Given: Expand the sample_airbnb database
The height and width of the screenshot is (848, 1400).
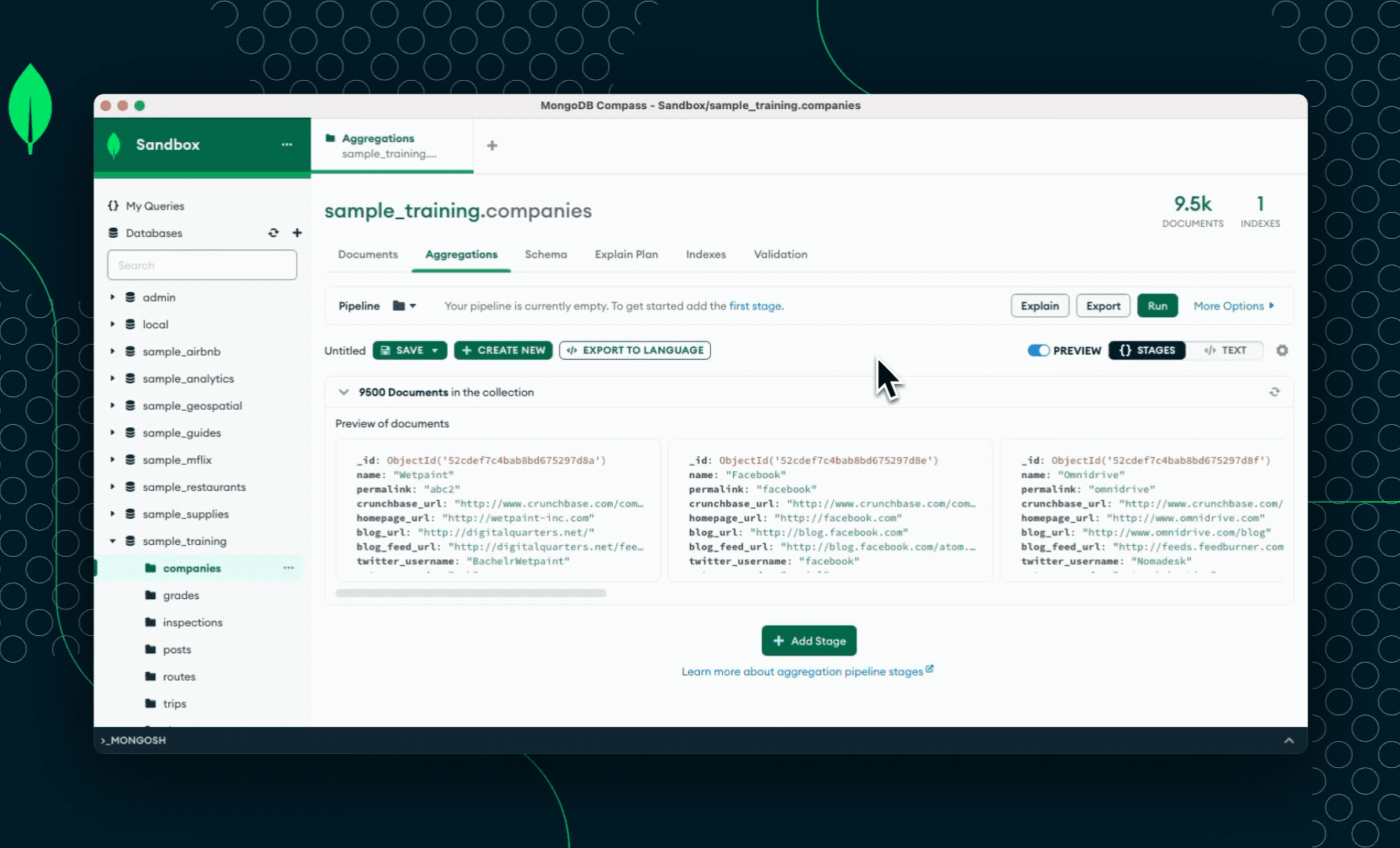Looking at the screenshot, I should pyautogui.click(x=112, y=352).
